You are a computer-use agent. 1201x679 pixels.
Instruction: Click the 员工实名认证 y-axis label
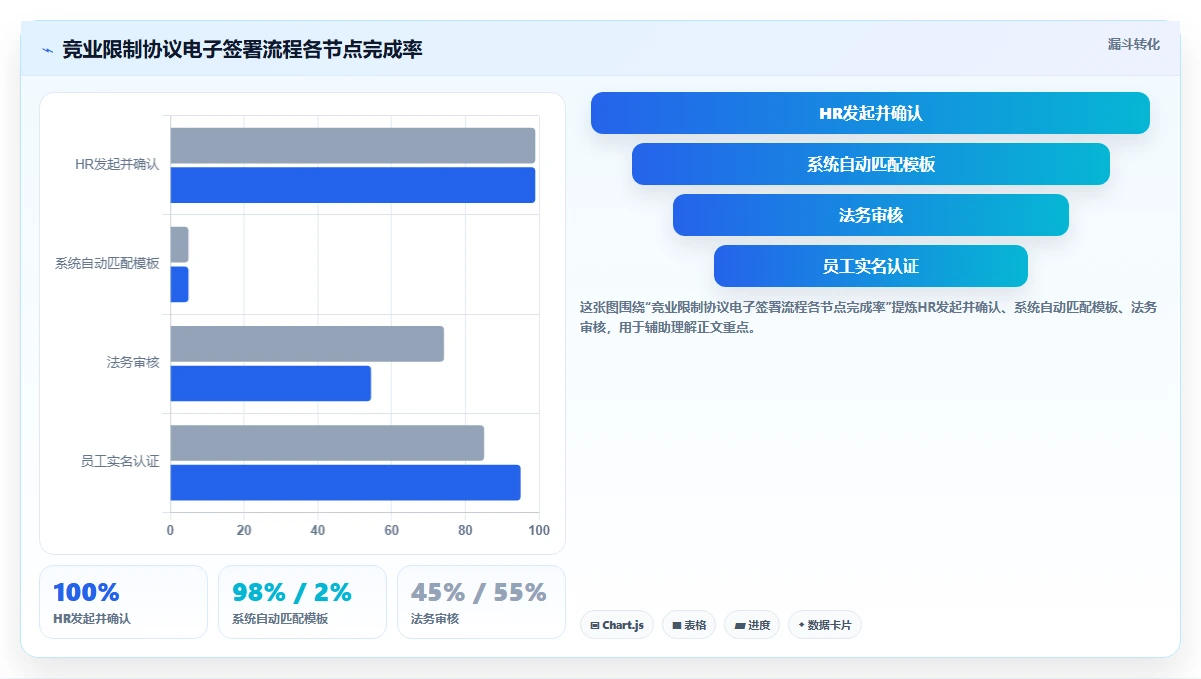120,462
